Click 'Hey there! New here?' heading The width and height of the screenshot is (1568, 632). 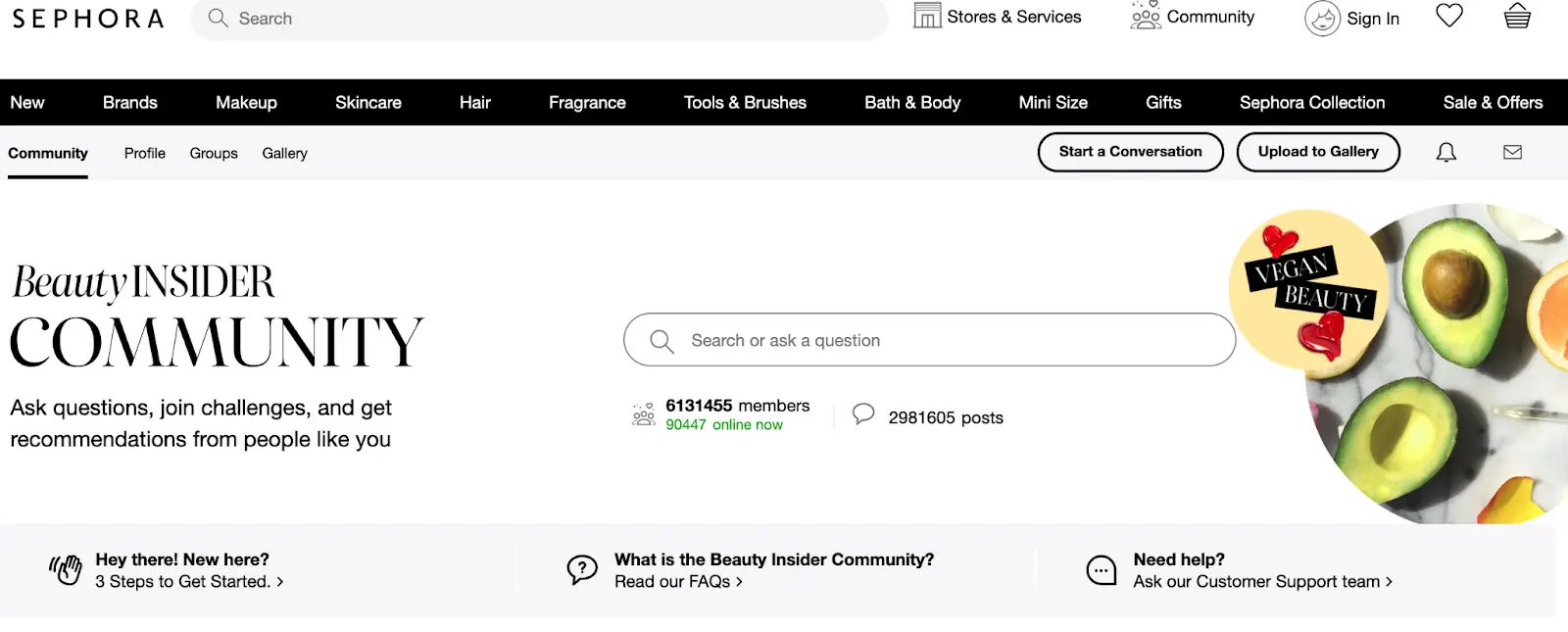coord(182,559)
